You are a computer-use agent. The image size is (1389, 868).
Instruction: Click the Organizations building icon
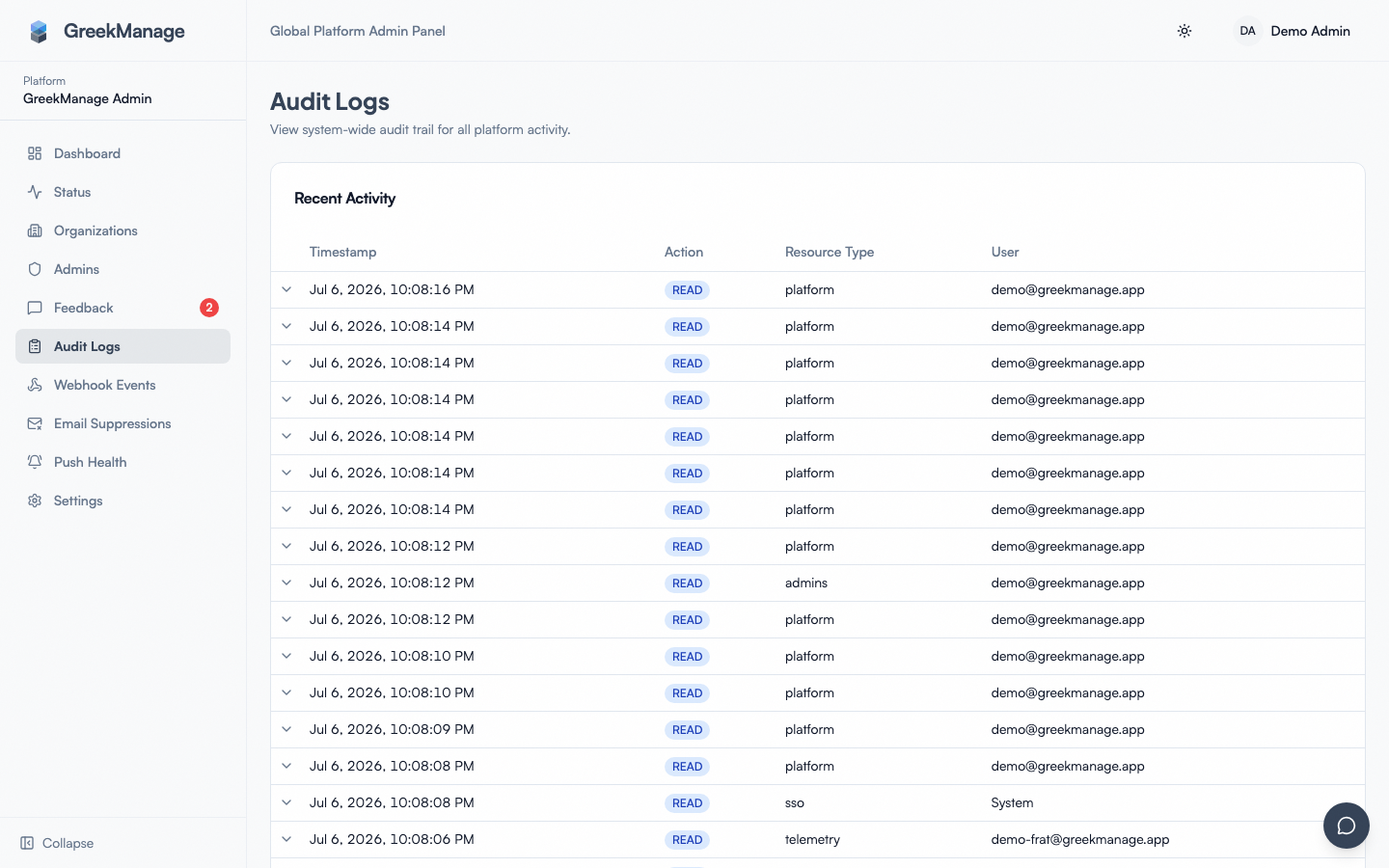click(35, 231)
